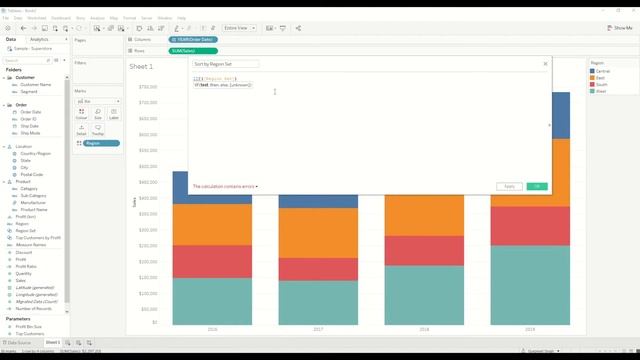Image resolution: width=640 pixels, height=360 pixels.
Task: Click the Label card in Marks
Action: click(x=113, y=114)
